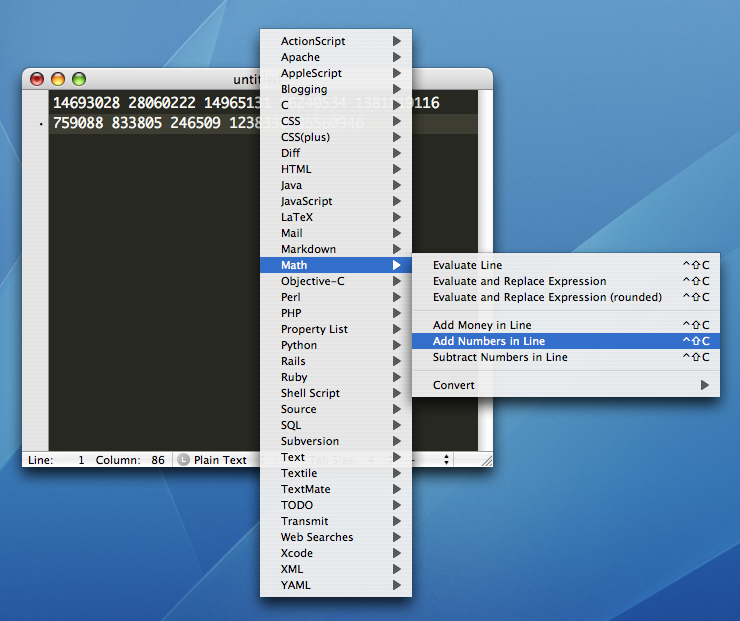Viewport: 740px width, 621px height.
Task: Open the C bundle submenu
Action: tap(336, 105)
